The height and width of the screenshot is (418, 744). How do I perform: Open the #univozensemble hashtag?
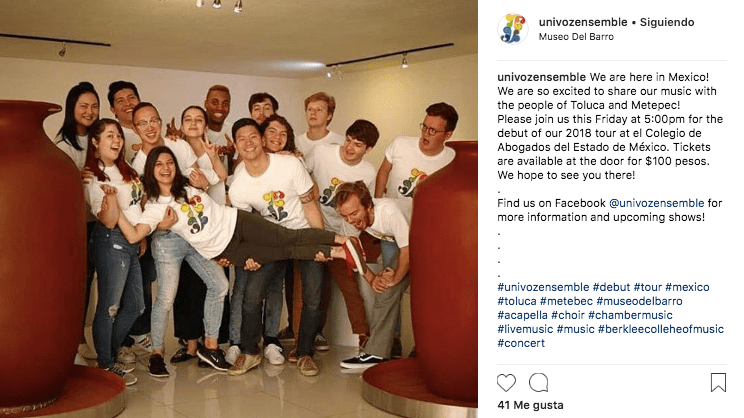pyautogui.click(x=543, y=287)
